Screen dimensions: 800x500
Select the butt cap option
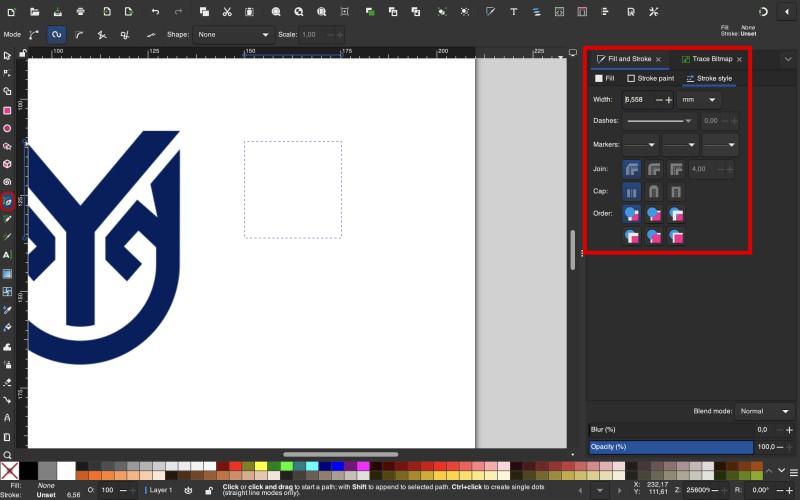[x=632, y=192]
